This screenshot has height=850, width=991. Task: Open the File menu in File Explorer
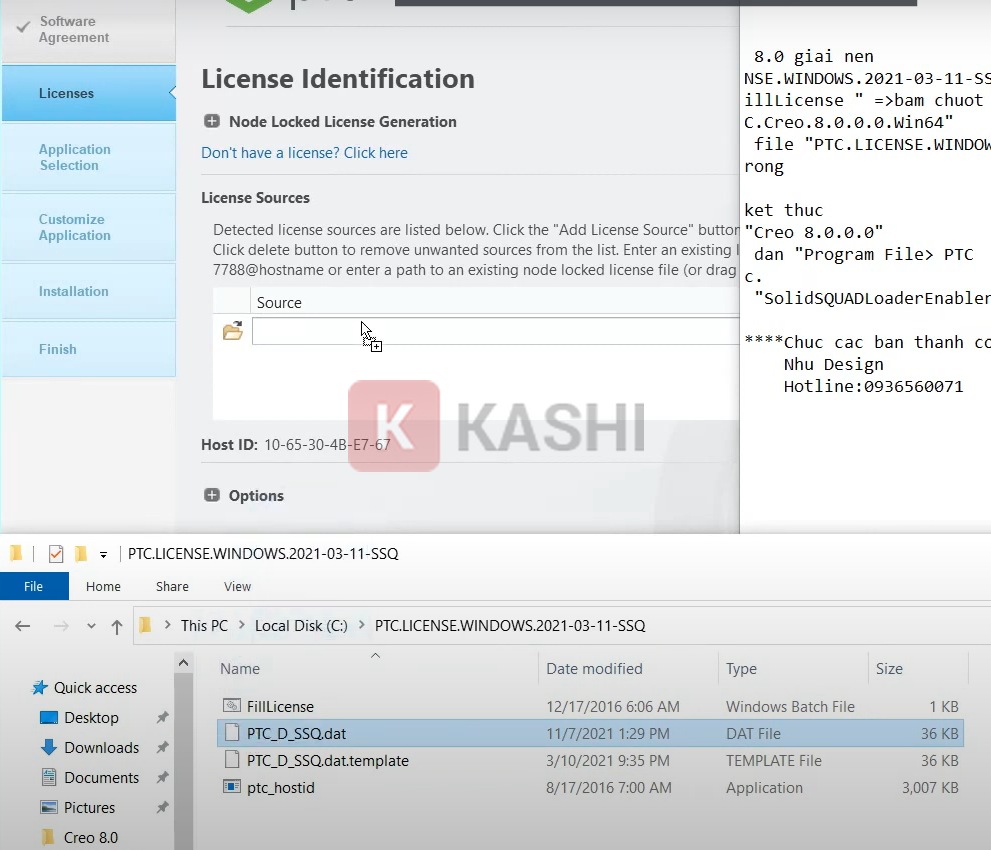point(33,586)
